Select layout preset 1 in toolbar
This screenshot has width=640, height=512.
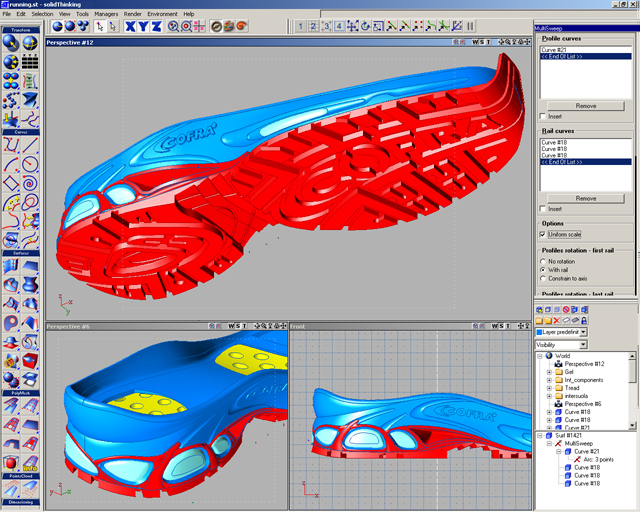301,26
